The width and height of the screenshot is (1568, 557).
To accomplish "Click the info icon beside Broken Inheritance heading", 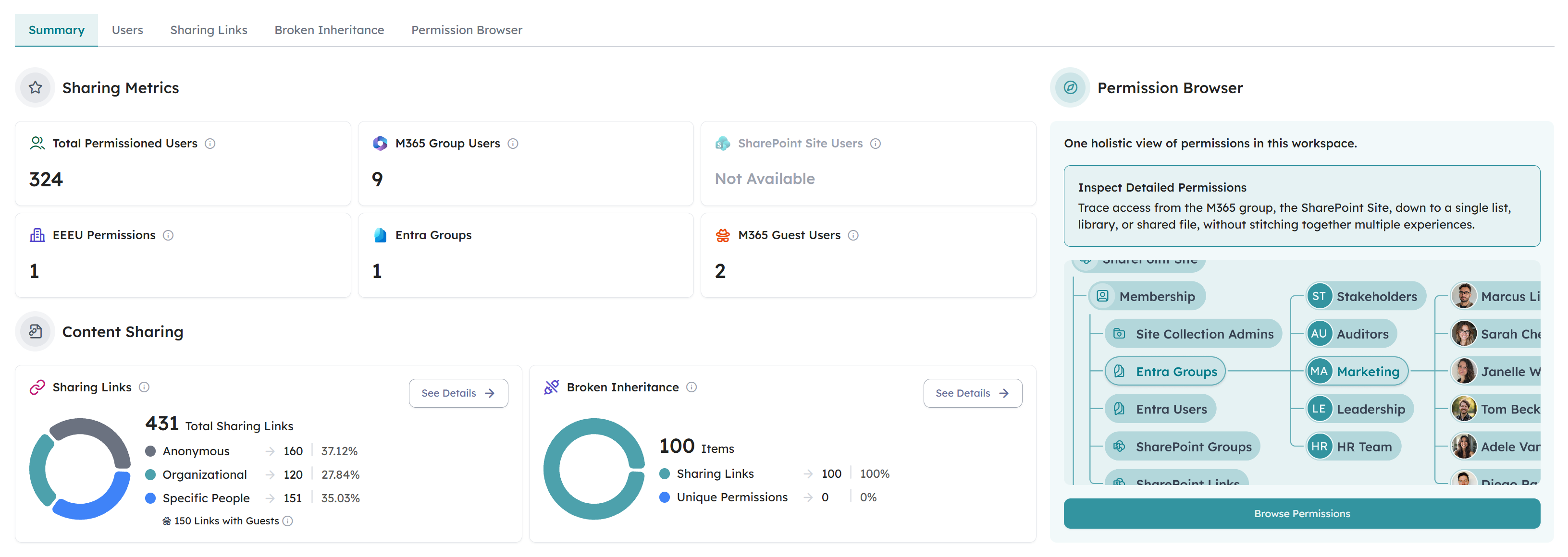I will pos(691,387).
